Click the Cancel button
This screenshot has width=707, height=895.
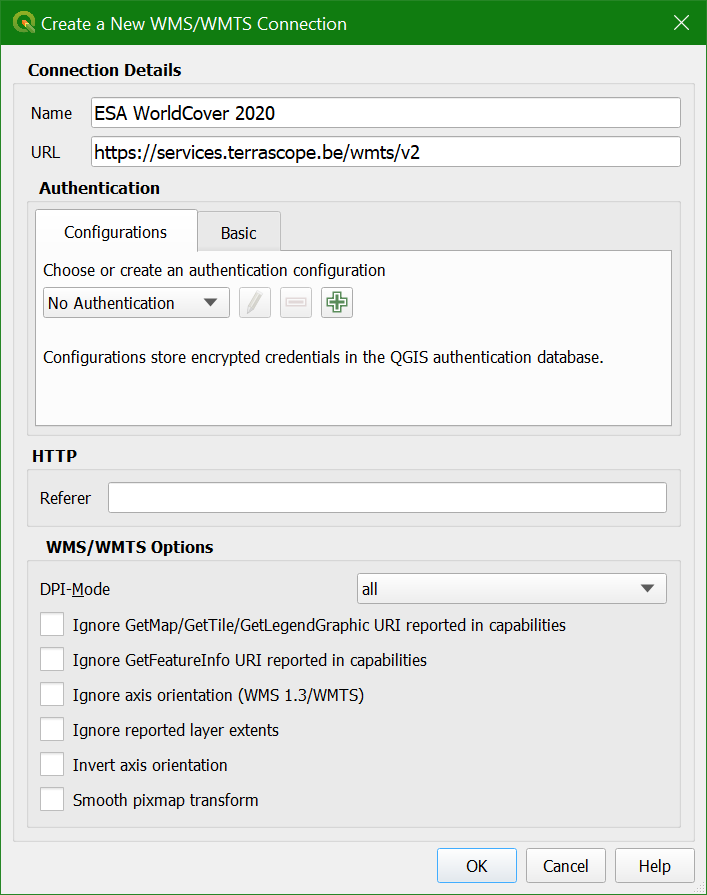565,866
